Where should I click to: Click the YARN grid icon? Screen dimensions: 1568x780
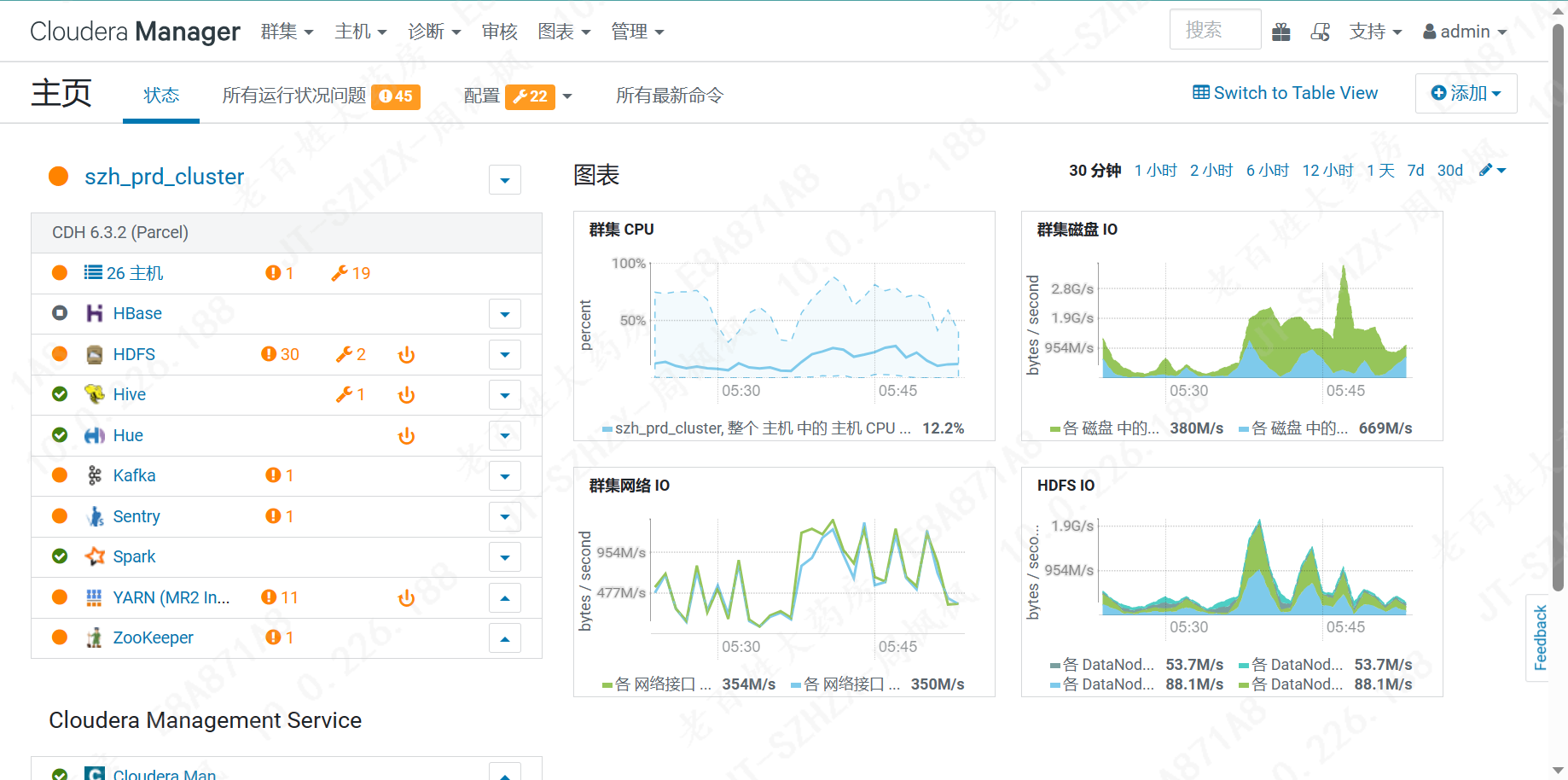pyautogui.click(x=95, y=597)
